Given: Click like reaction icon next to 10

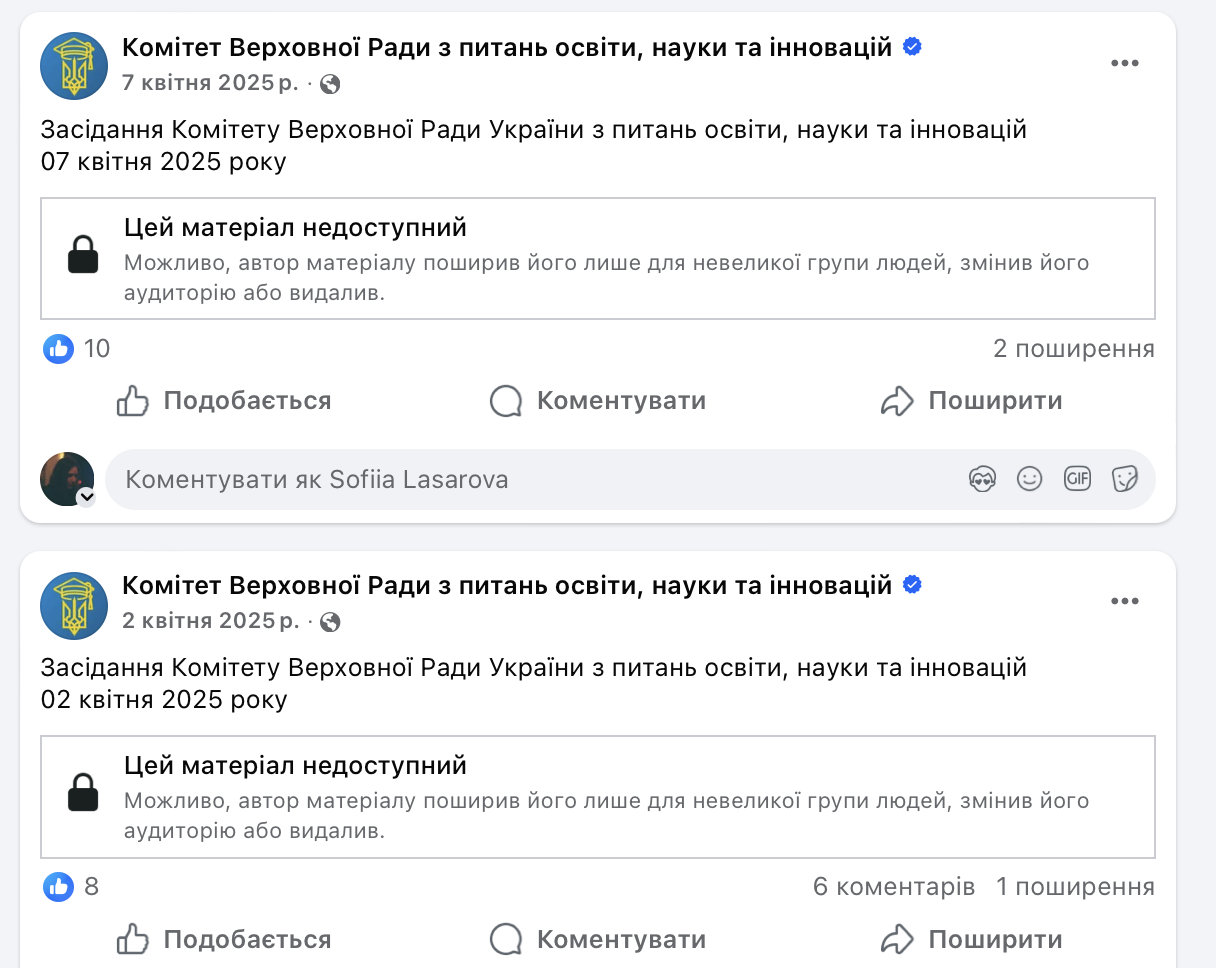Looking at the screenshot, I should (59, 348).
